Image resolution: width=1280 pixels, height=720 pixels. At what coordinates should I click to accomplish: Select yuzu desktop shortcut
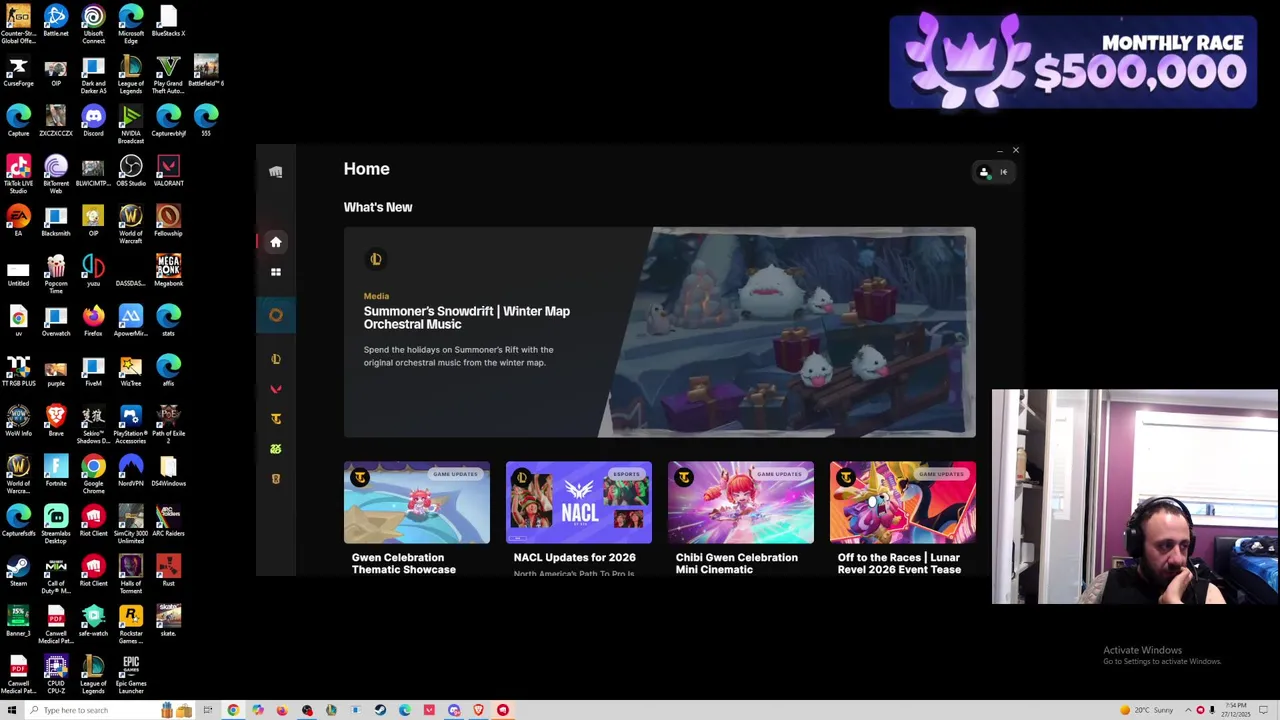tap(93, 271)
